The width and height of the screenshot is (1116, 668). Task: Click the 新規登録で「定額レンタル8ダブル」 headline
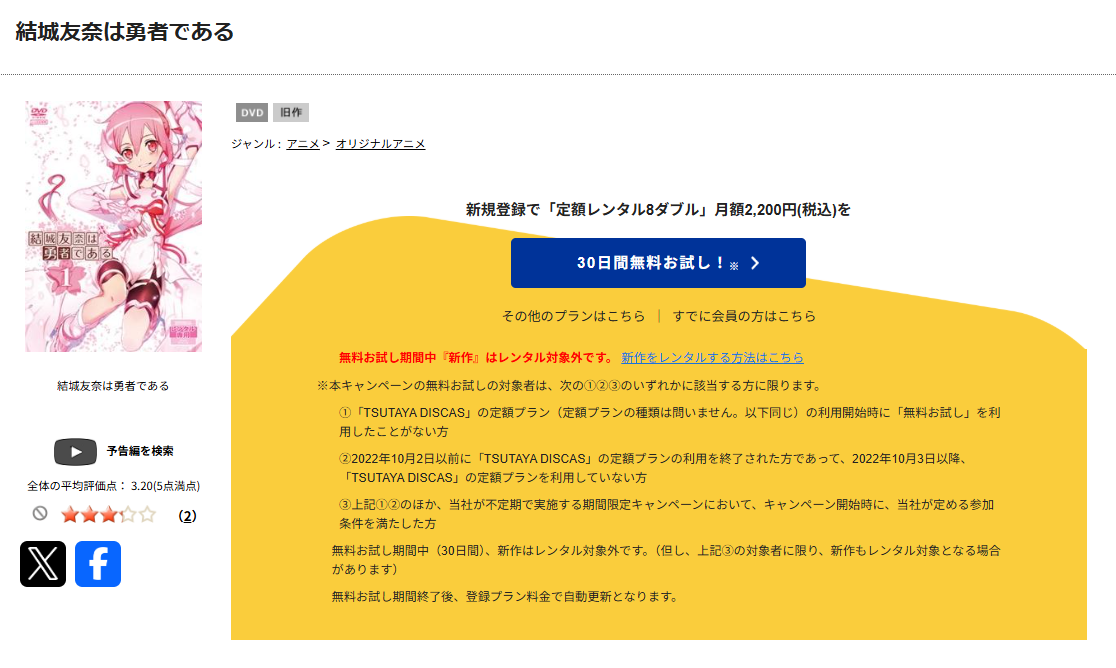click(658, 210)
